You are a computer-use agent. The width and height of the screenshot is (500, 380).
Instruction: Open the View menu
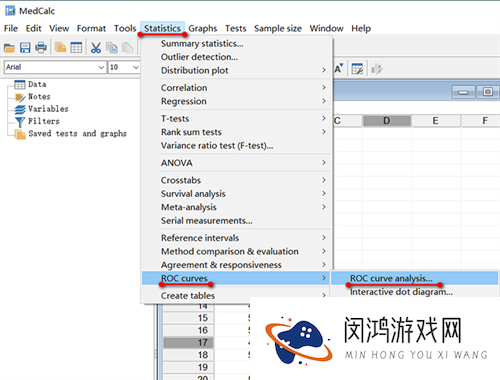(59, 28)
